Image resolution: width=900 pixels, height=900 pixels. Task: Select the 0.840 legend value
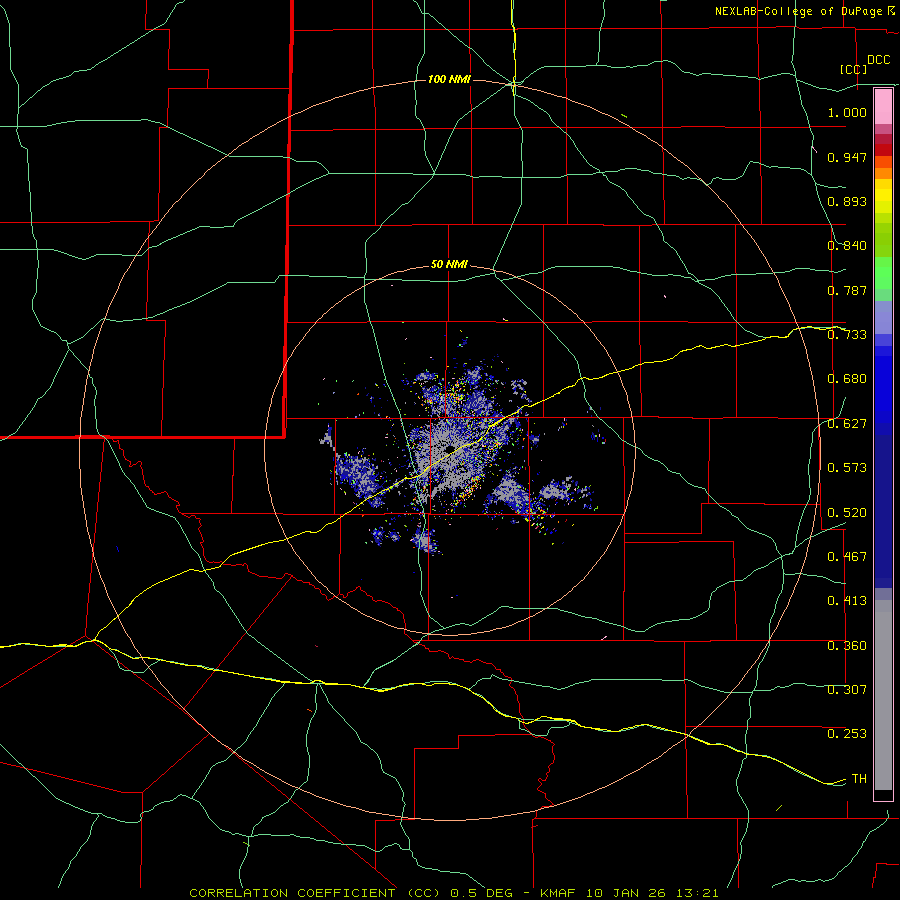[x=847, y=246]
